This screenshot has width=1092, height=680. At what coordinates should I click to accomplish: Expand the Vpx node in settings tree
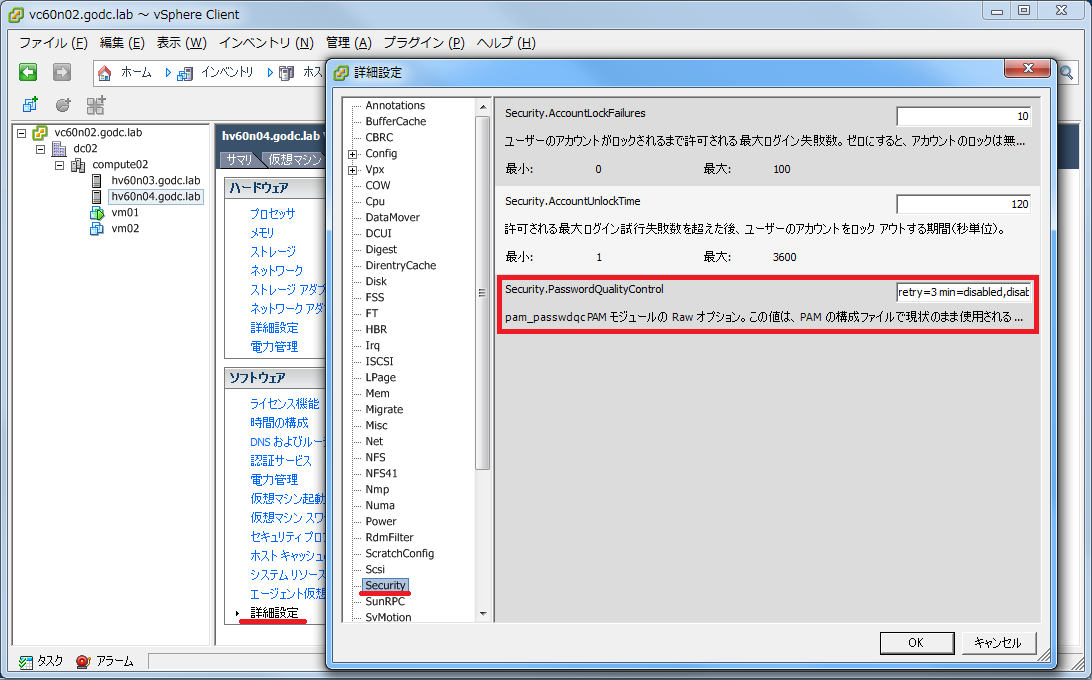[352, 170]
